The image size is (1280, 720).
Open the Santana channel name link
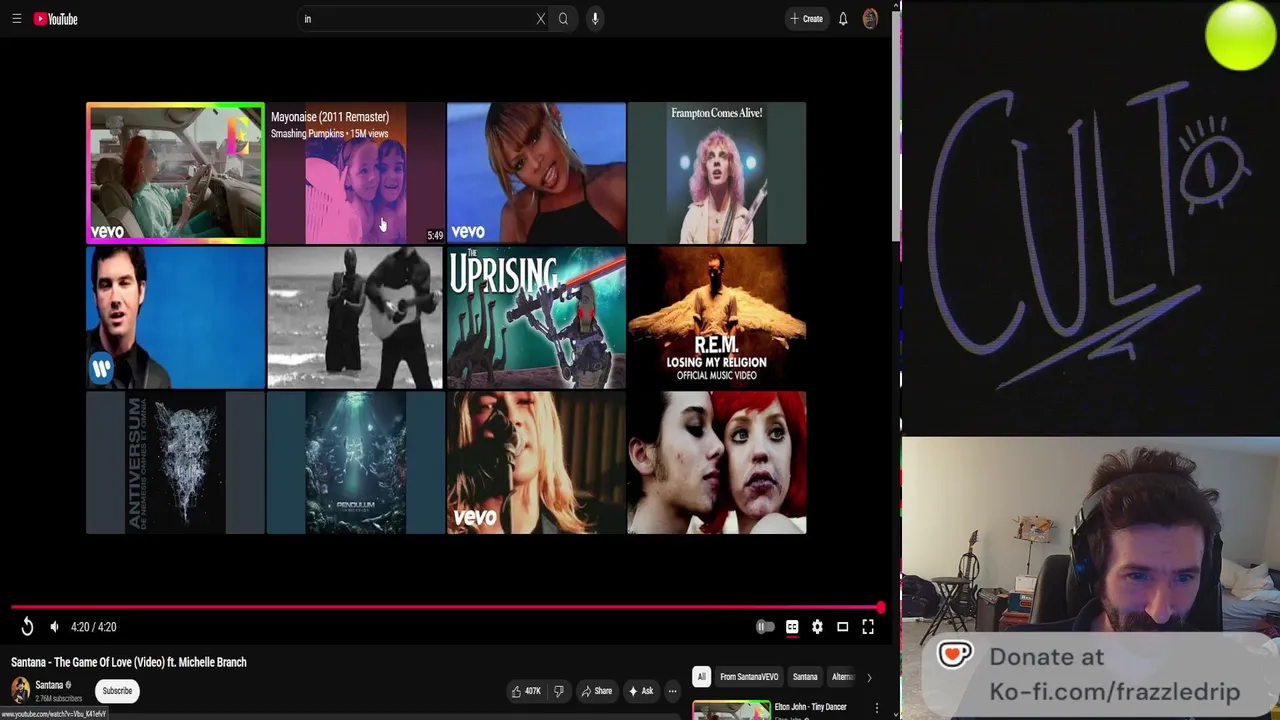pos(49,685)
